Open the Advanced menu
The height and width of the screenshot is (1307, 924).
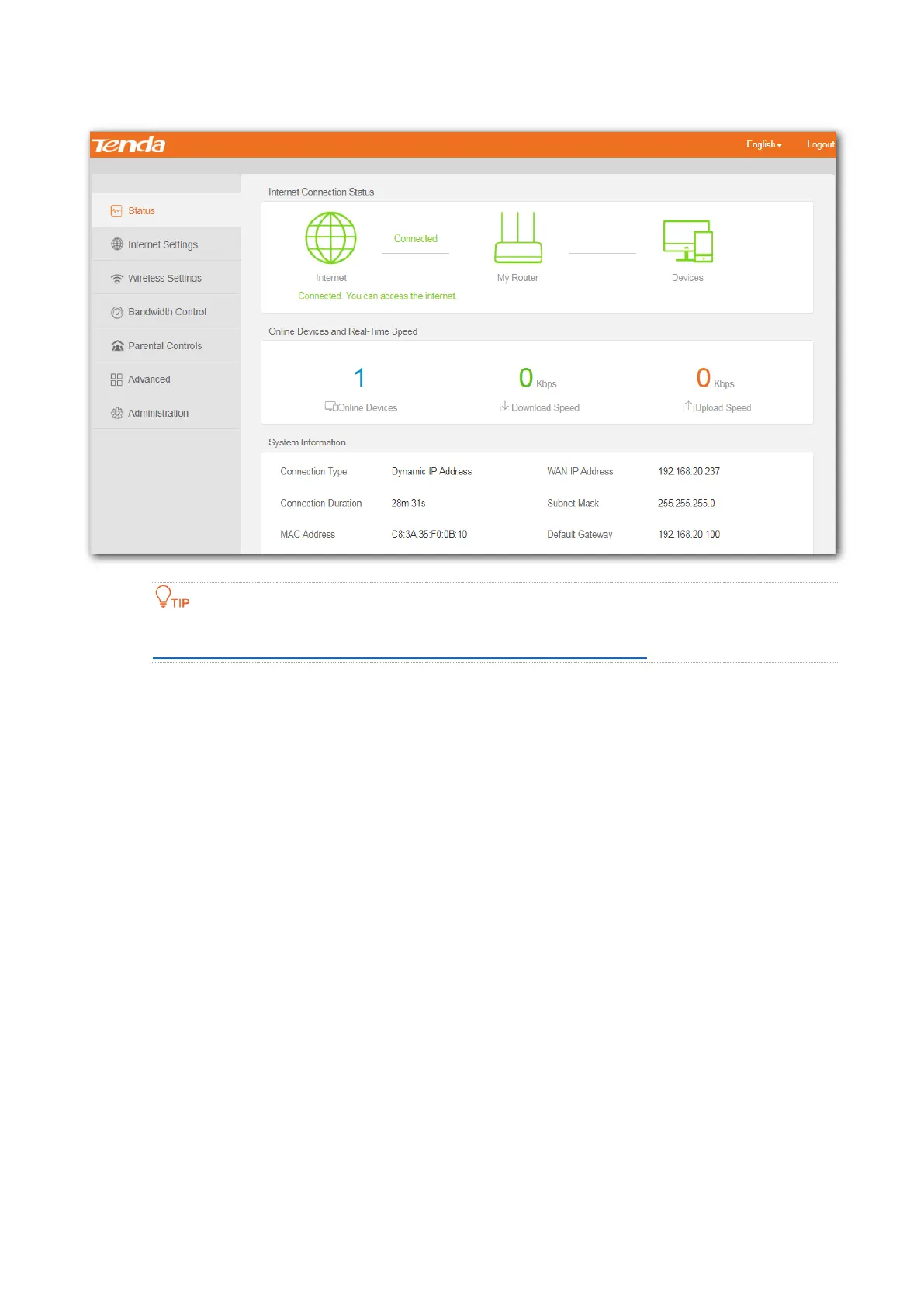[165, 380]
